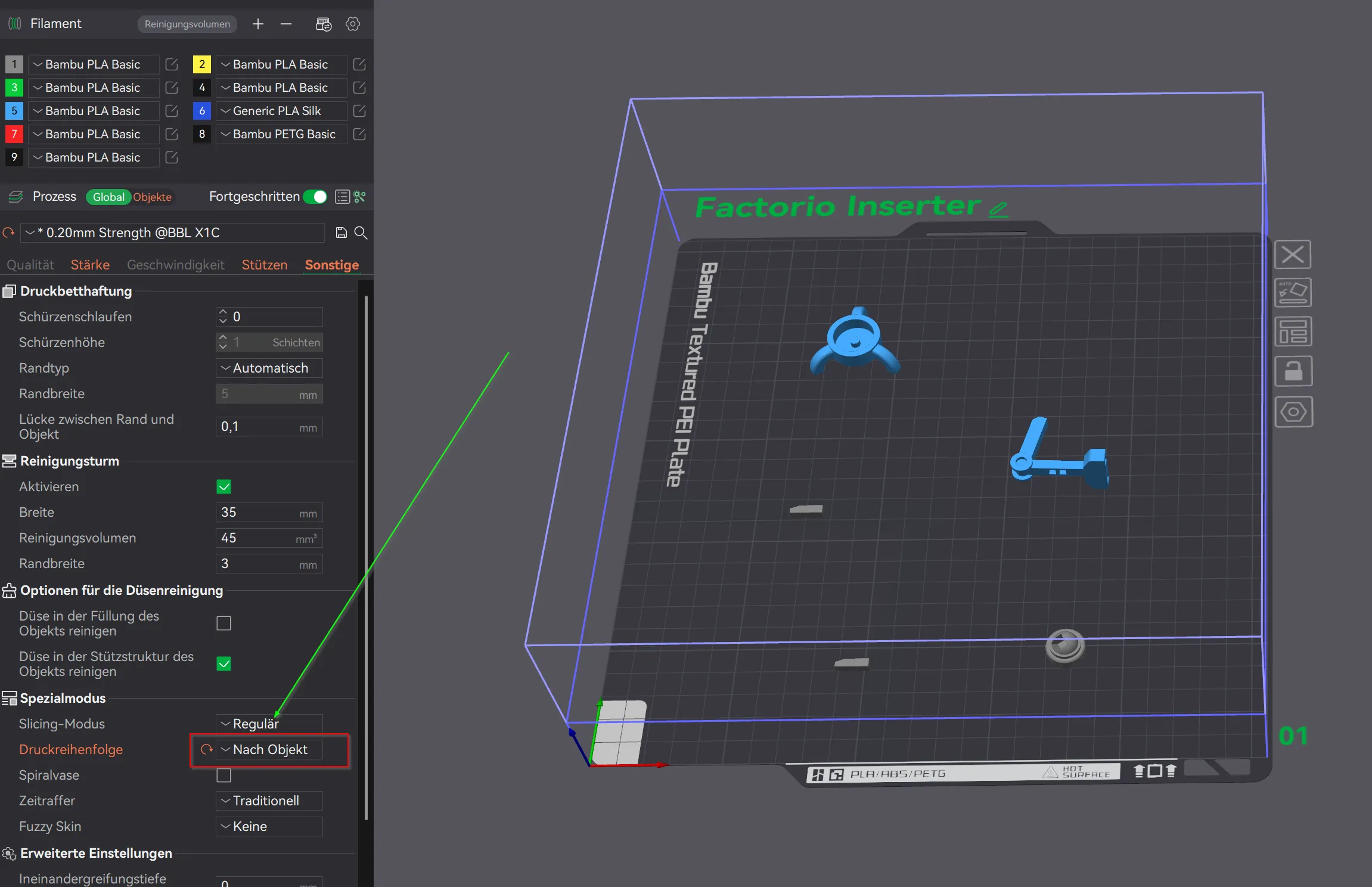The height and width of the screenshot is (887, 1372).
Task: Open filament settings gear icon
Action: point(353,24)
